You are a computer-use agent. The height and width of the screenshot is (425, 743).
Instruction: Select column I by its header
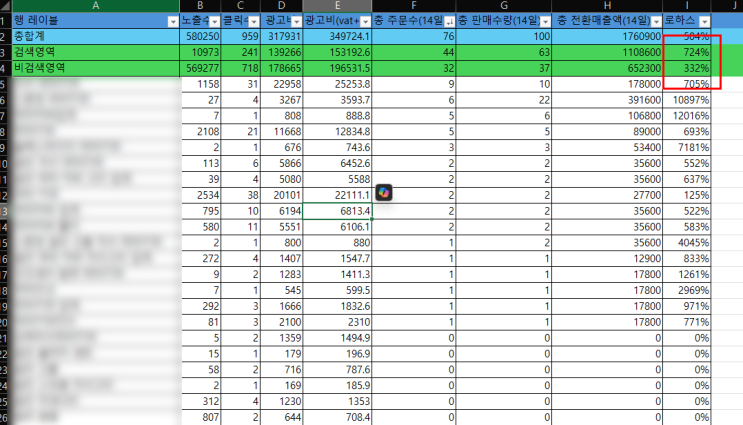coord(687,6)
